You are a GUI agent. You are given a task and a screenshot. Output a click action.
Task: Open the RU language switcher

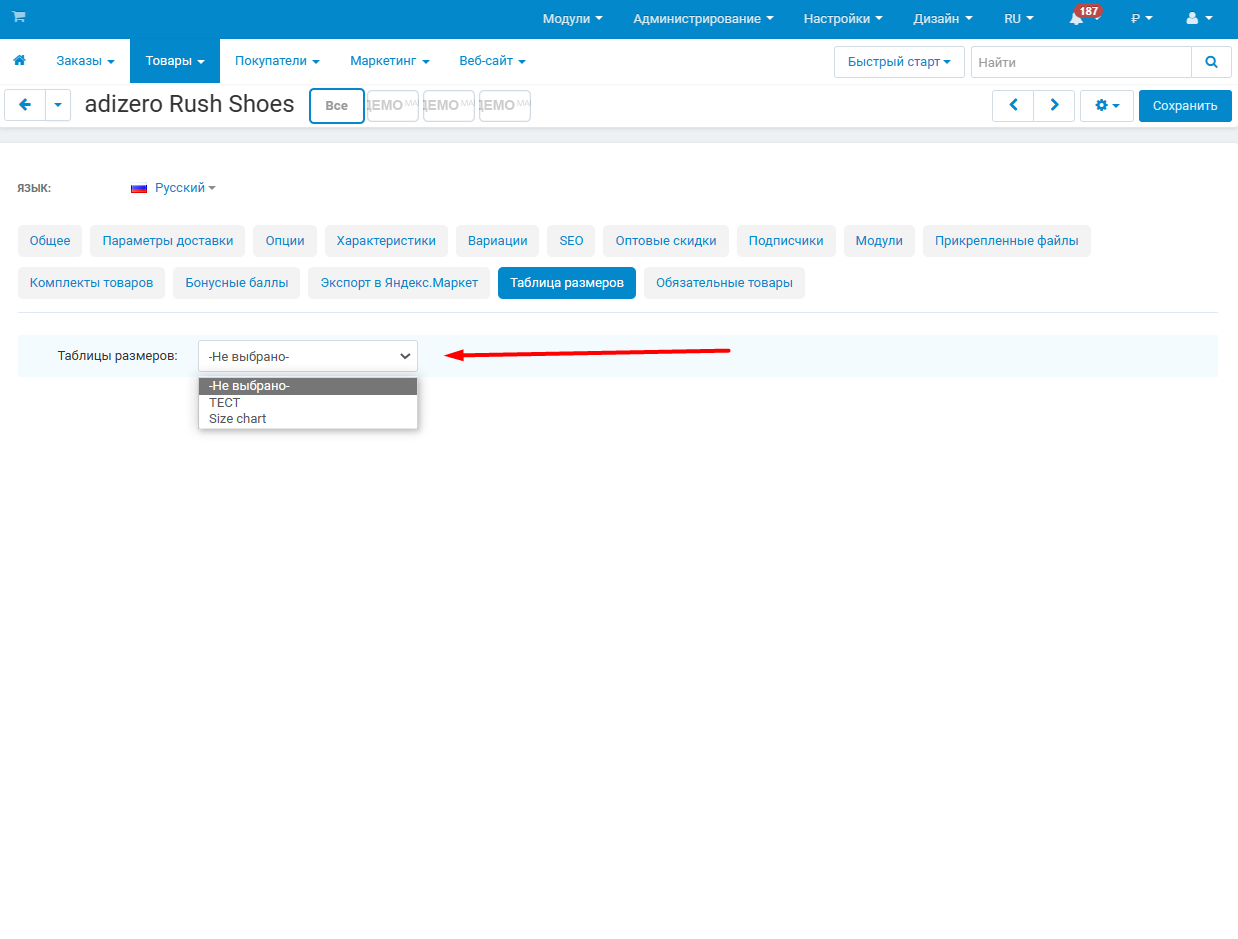(1019, 18)
